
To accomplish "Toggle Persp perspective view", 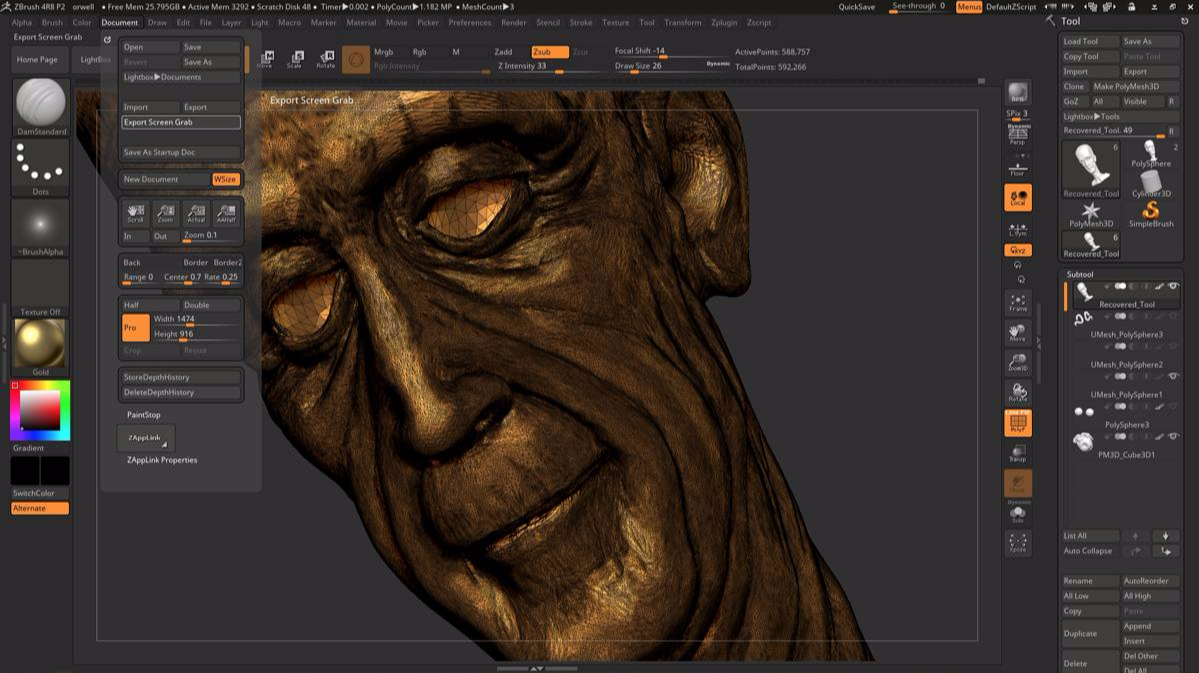I will (x=1018, y=135).
